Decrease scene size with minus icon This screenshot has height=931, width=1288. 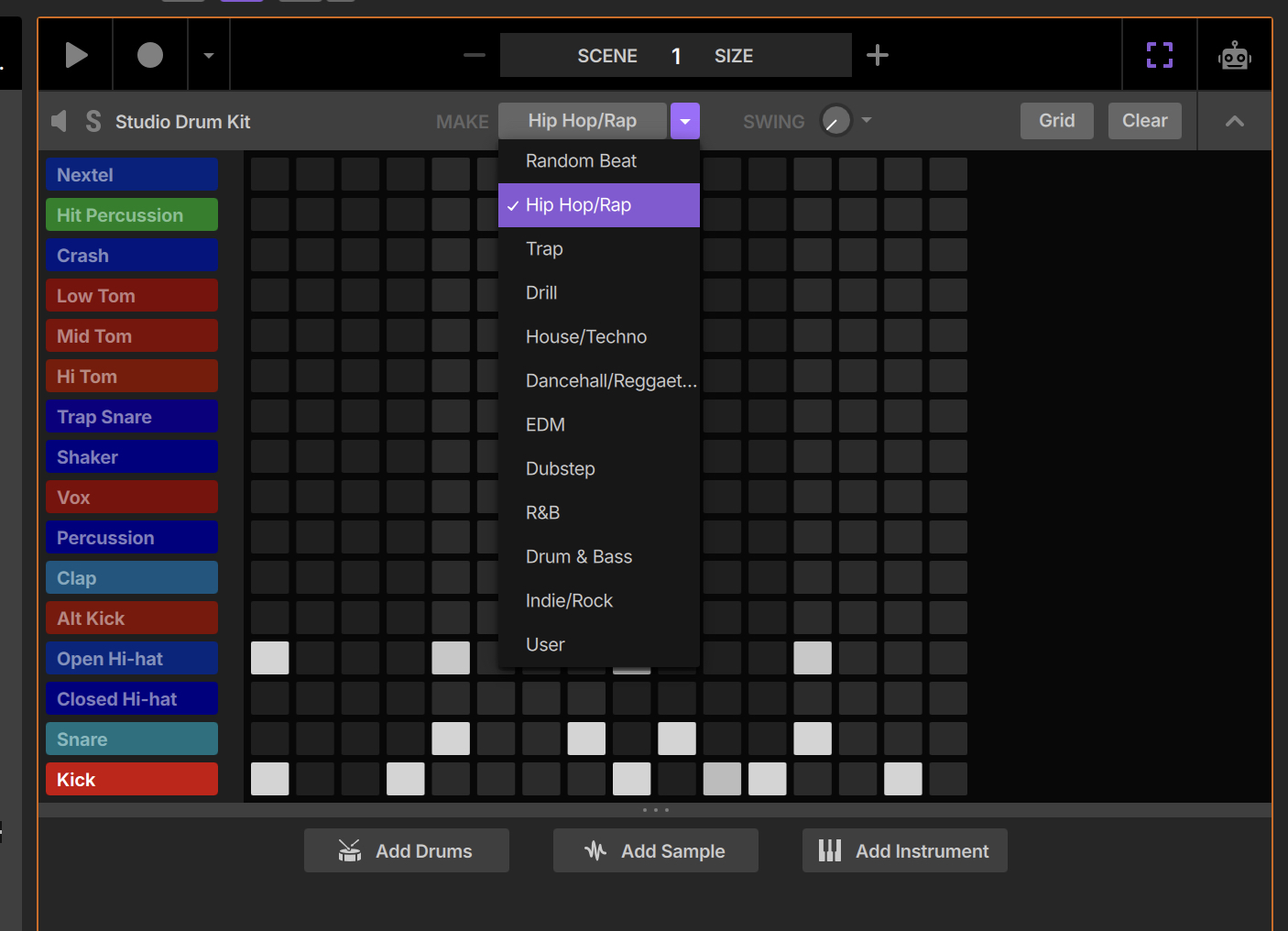point(475,56)
